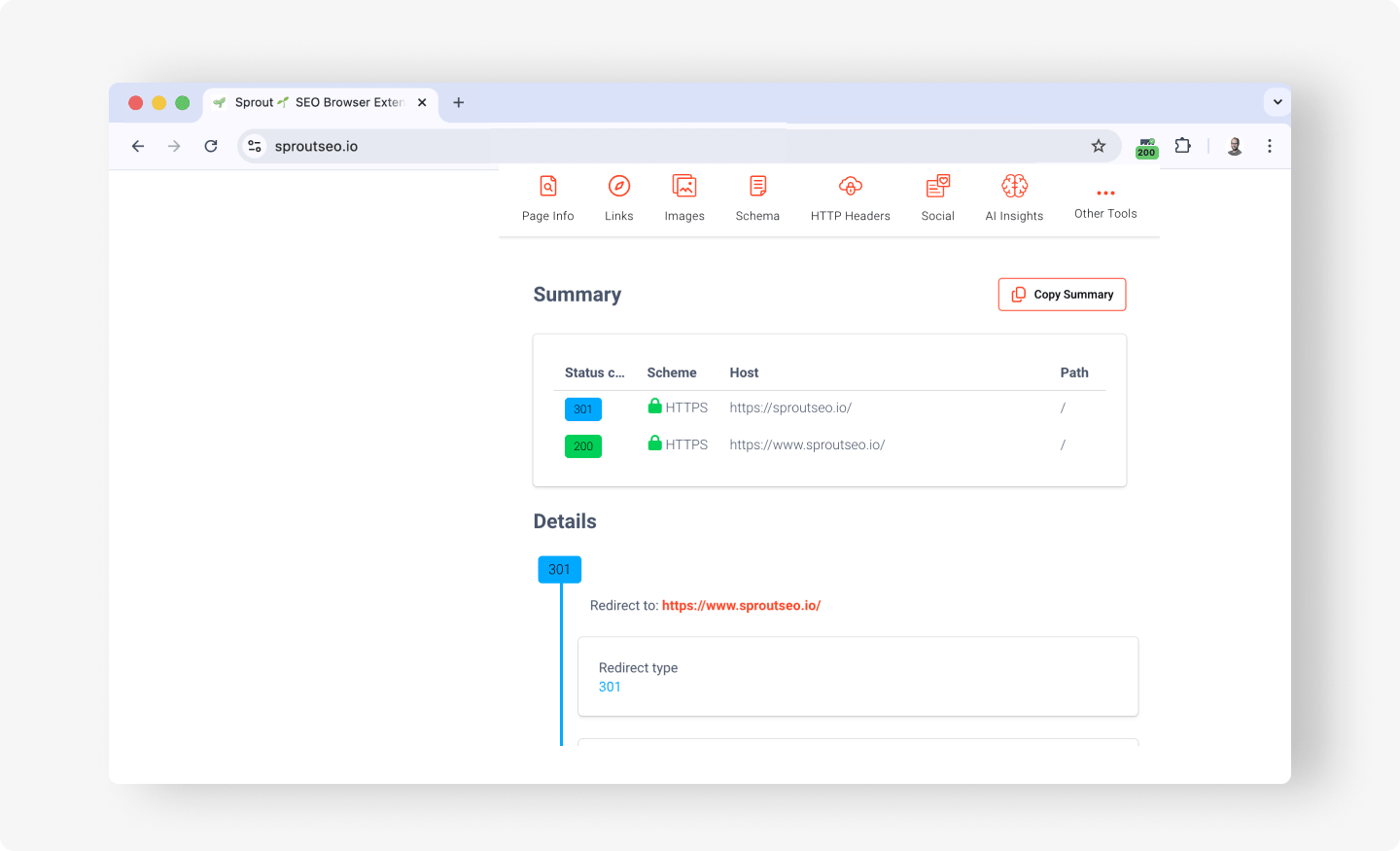Open the Sprout SEO extension with 200 badge
The image size is (1400, 851).
point(1147,147)
